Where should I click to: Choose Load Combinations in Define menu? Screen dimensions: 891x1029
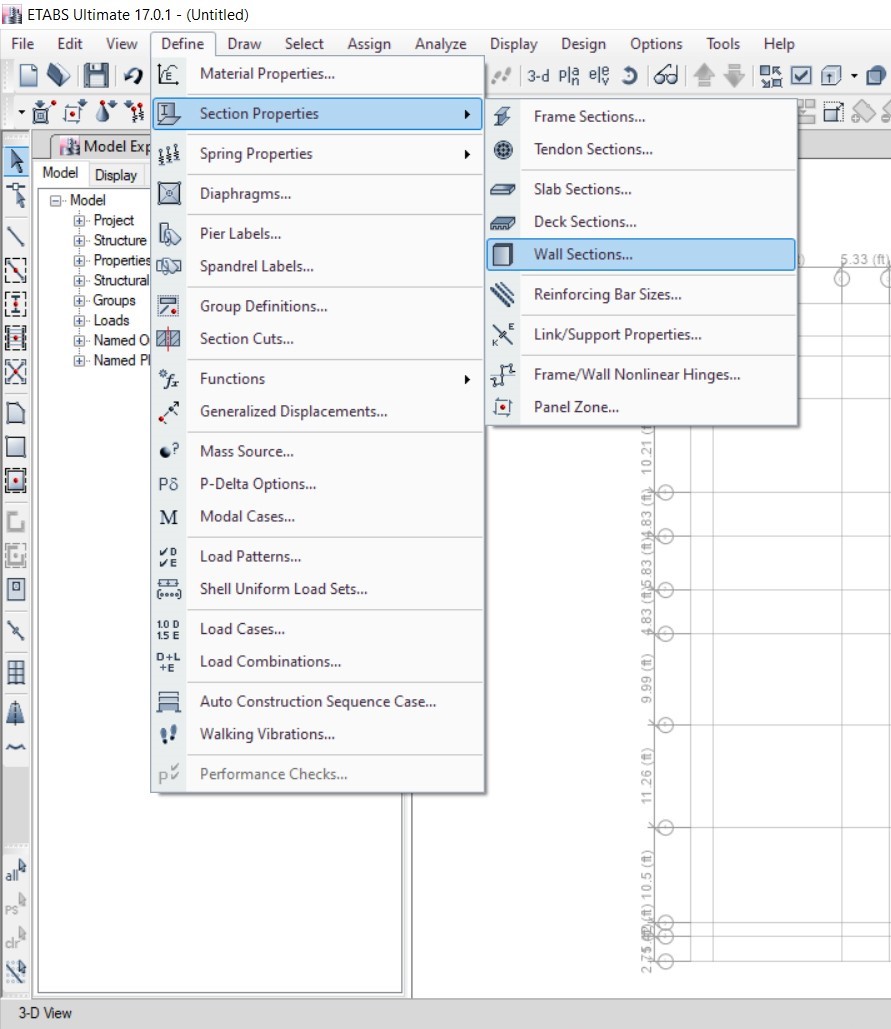pos(270,662)
